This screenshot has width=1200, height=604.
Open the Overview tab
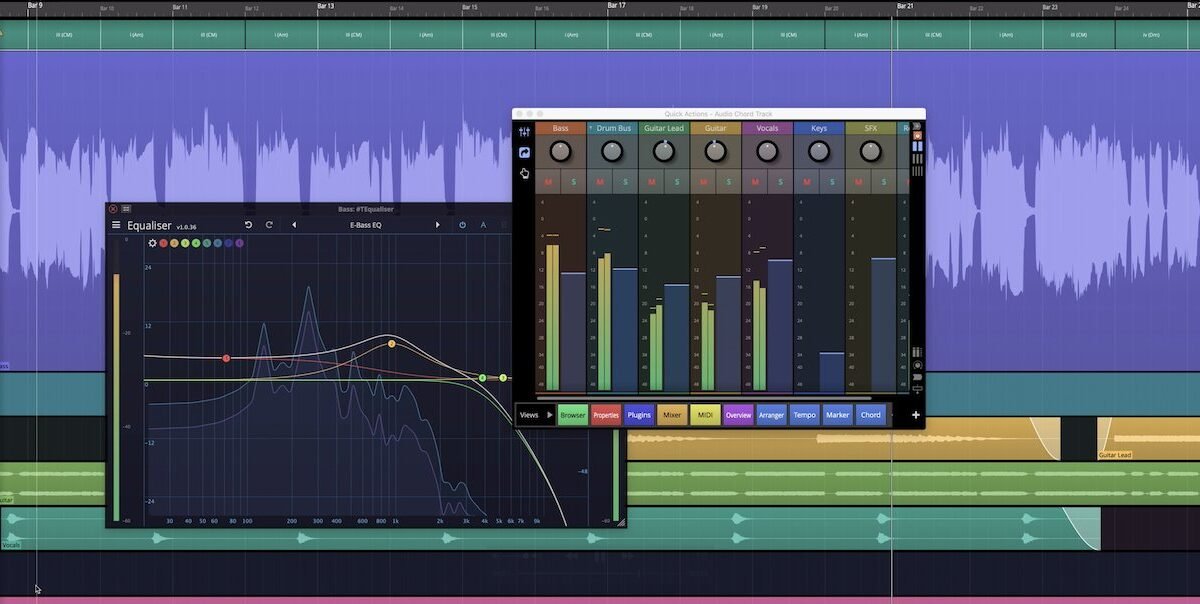click(738, 415)
